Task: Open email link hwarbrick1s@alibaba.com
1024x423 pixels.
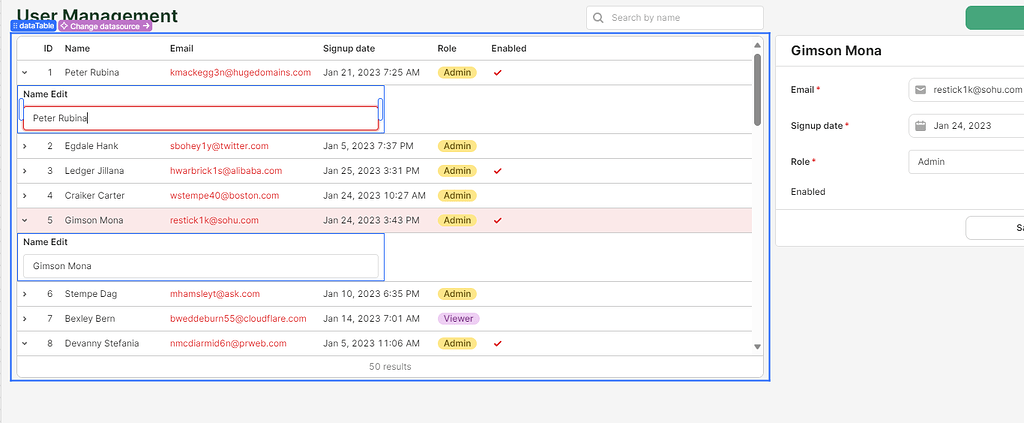Action: [226, 171]
